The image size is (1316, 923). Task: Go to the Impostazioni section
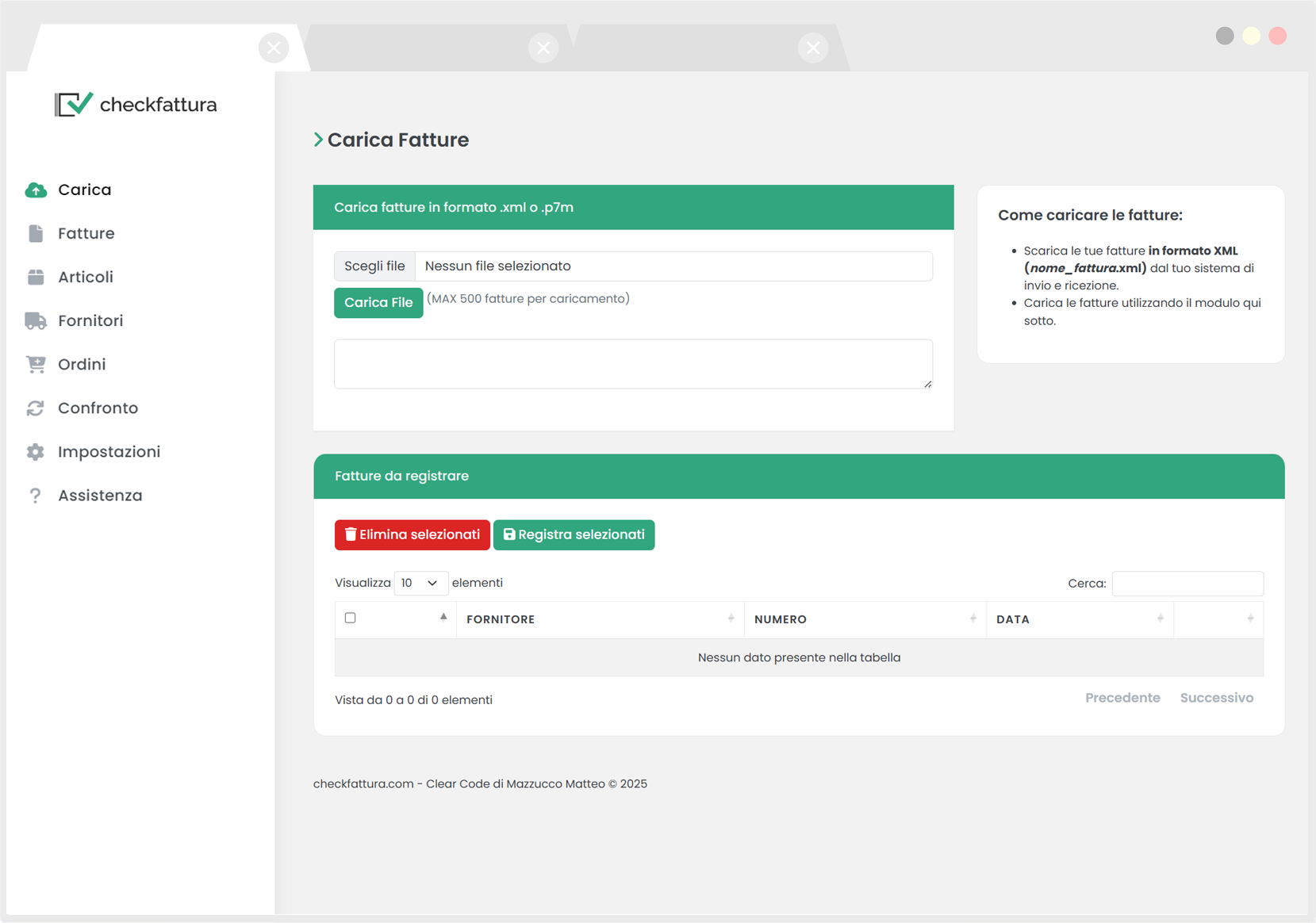tap(109, 451)
